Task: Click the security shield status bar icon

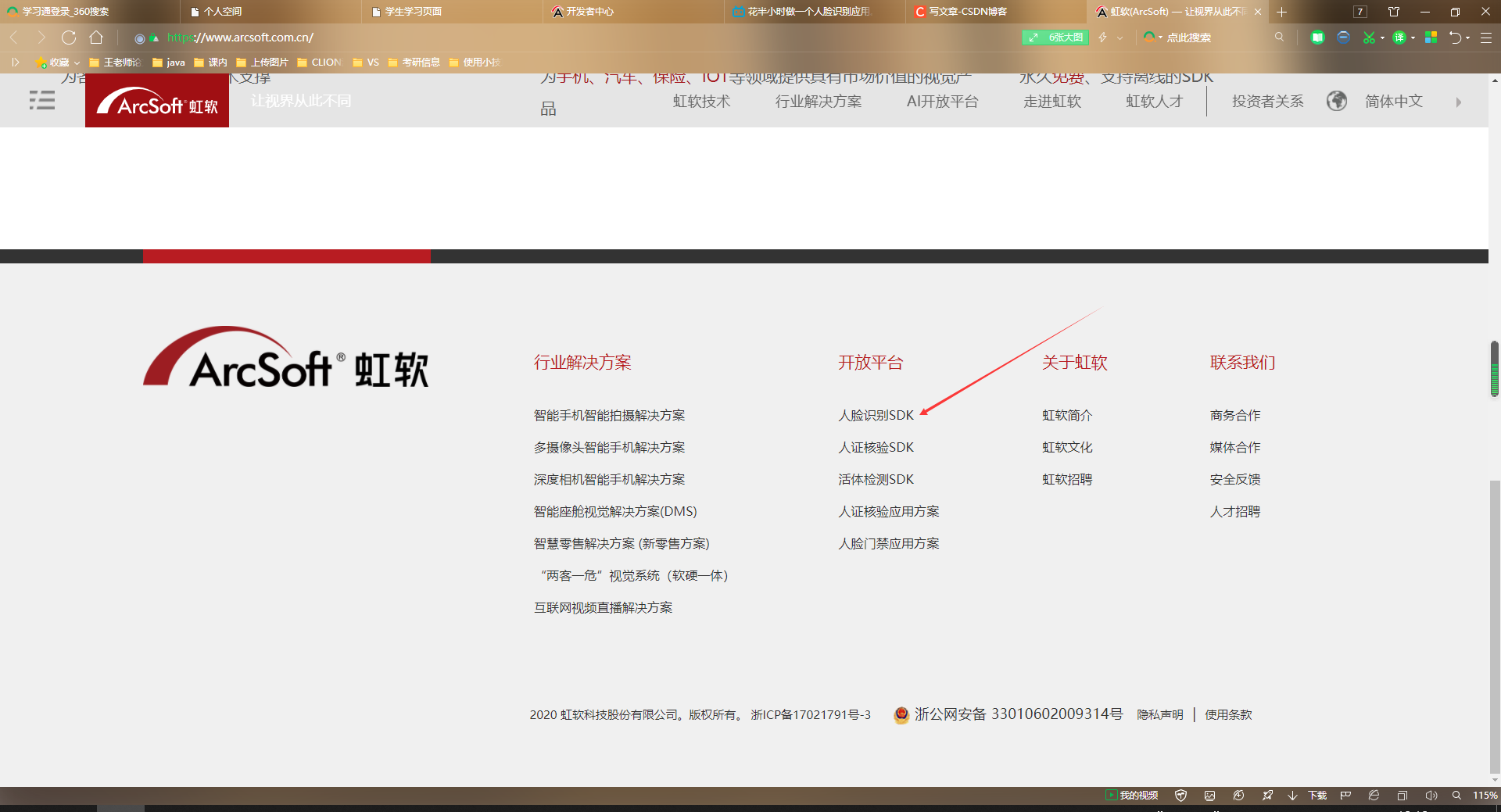Action: (1180, 796)
